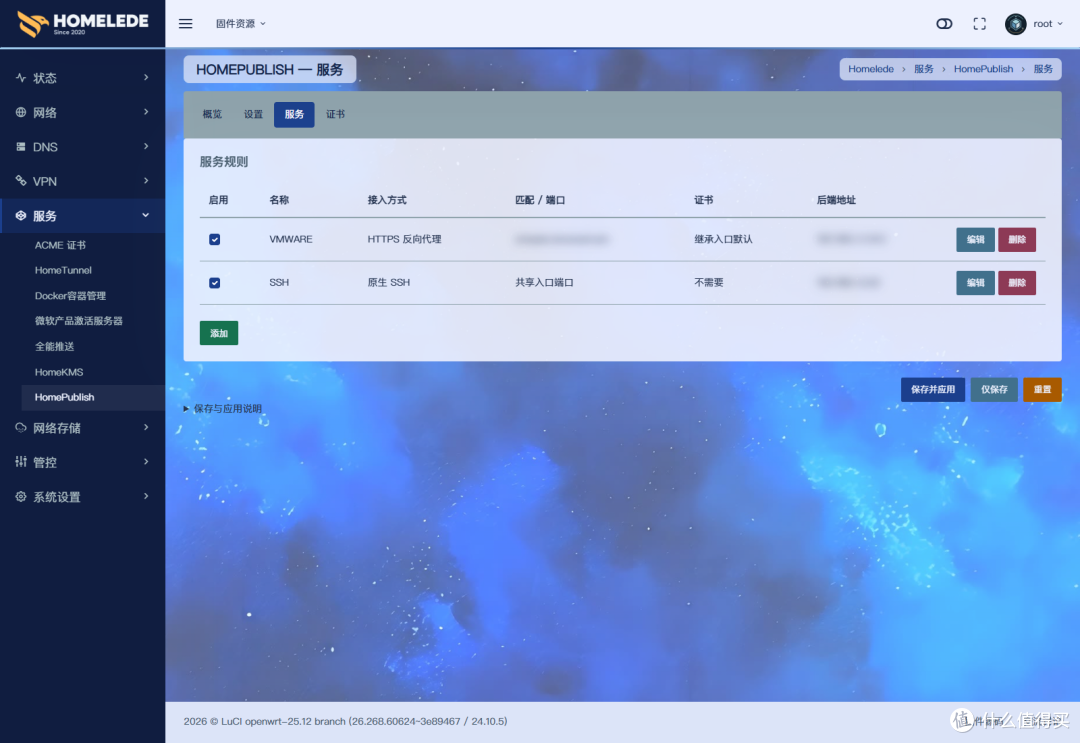
Task: Click HomePublish breadcrumb link
Action: [x=983, y=69]
